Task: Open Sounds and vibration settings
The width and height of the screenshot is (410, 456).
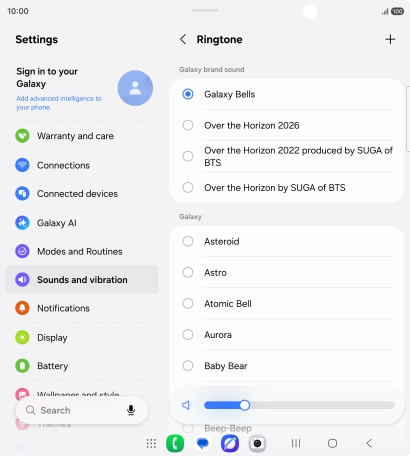Action: pos(82,280)
